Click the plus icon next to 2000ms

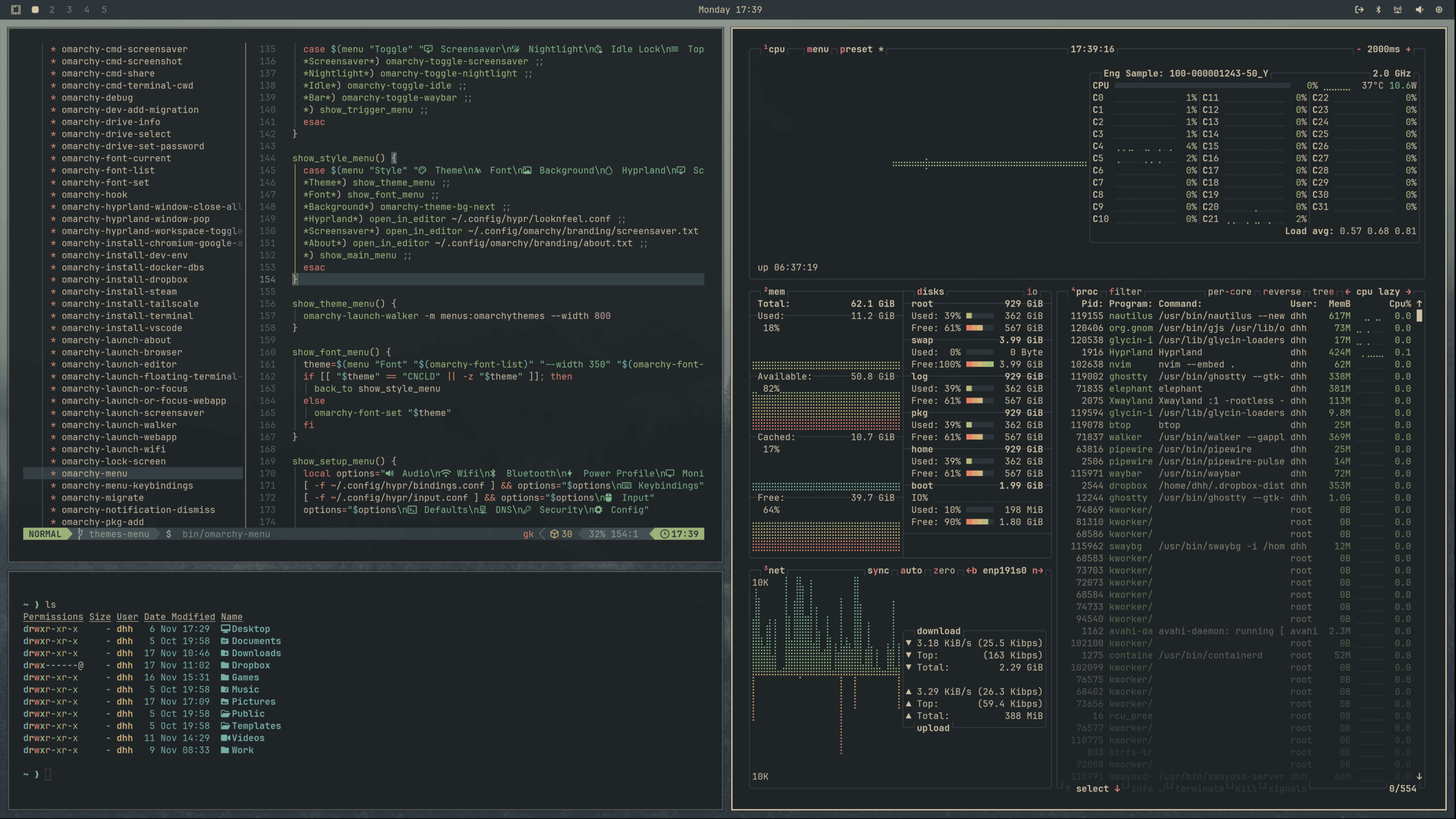point(1408,49)
